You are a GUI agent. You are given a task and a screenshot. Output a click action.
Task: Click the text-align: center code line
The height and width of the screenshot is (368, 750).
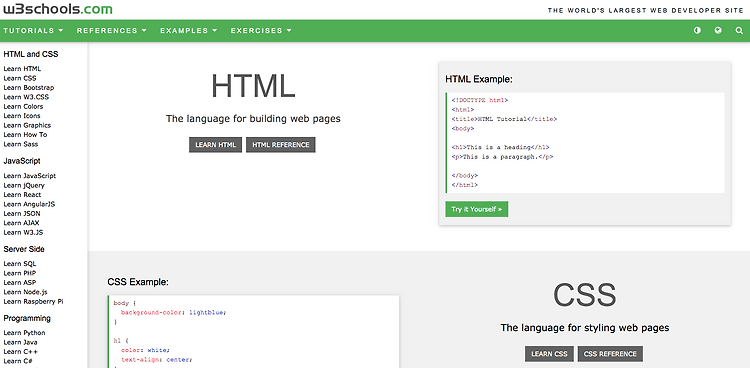pos(156,359)
